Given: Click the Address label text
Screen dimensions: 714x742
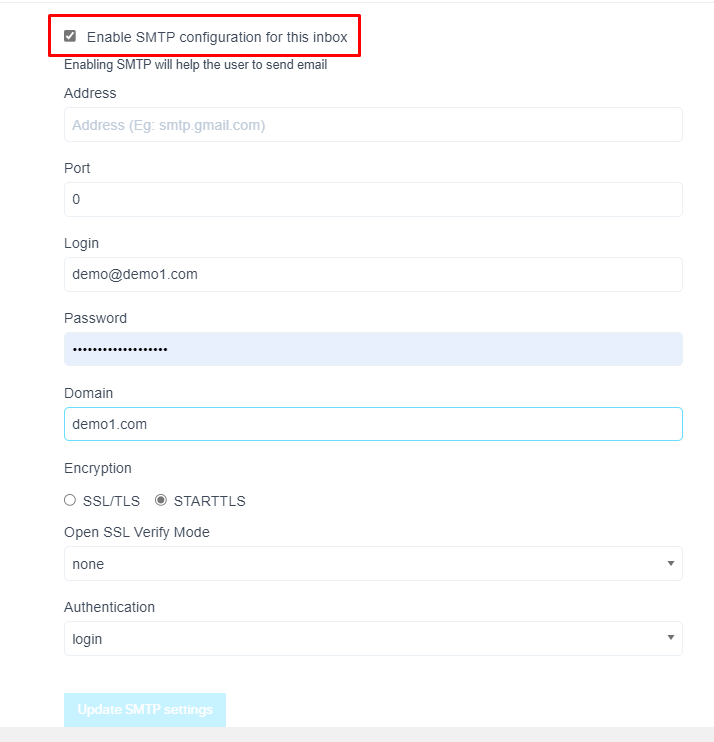Looking at the screenshot, I should pos(90,93).
